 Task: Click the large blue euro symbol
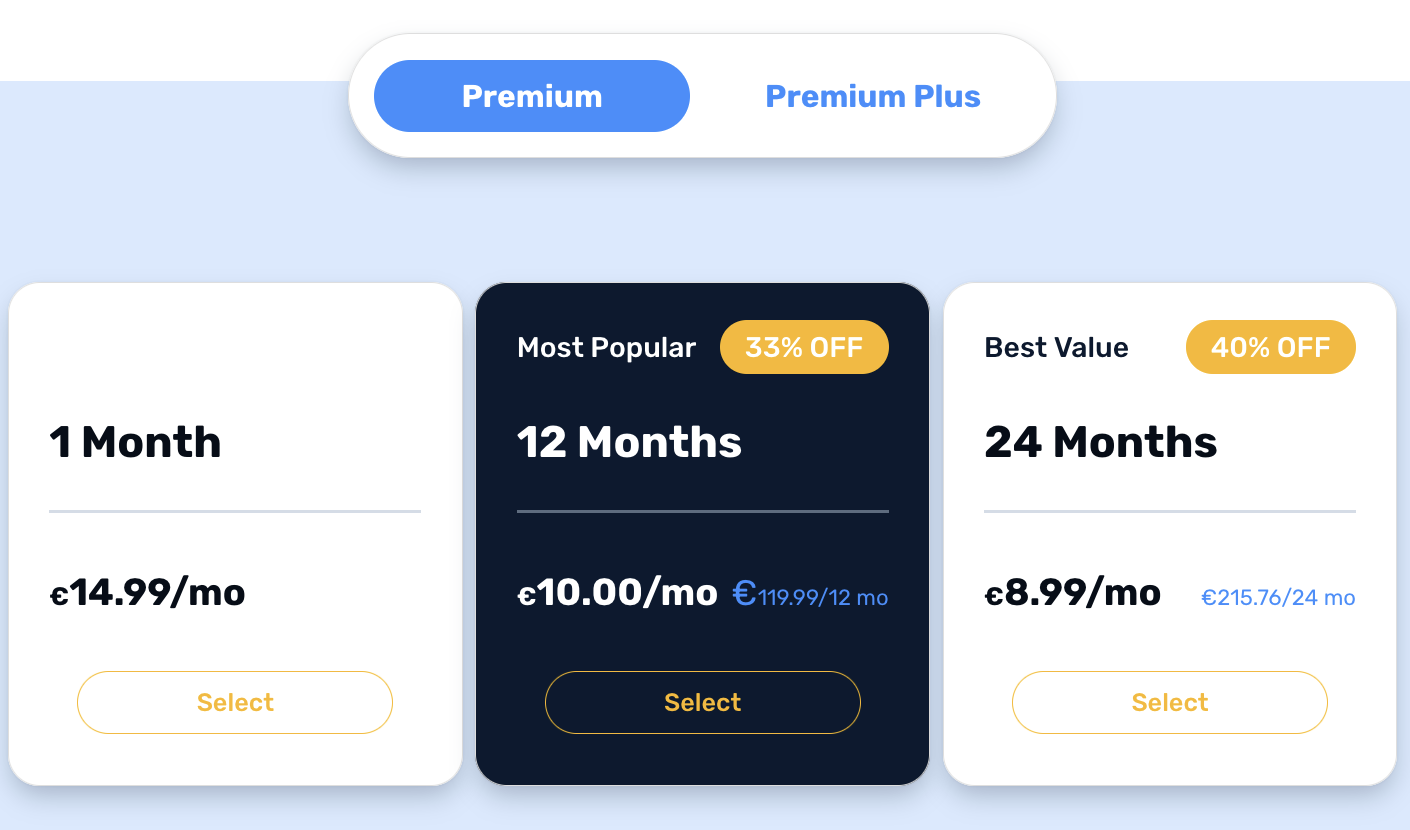[744, 593]
